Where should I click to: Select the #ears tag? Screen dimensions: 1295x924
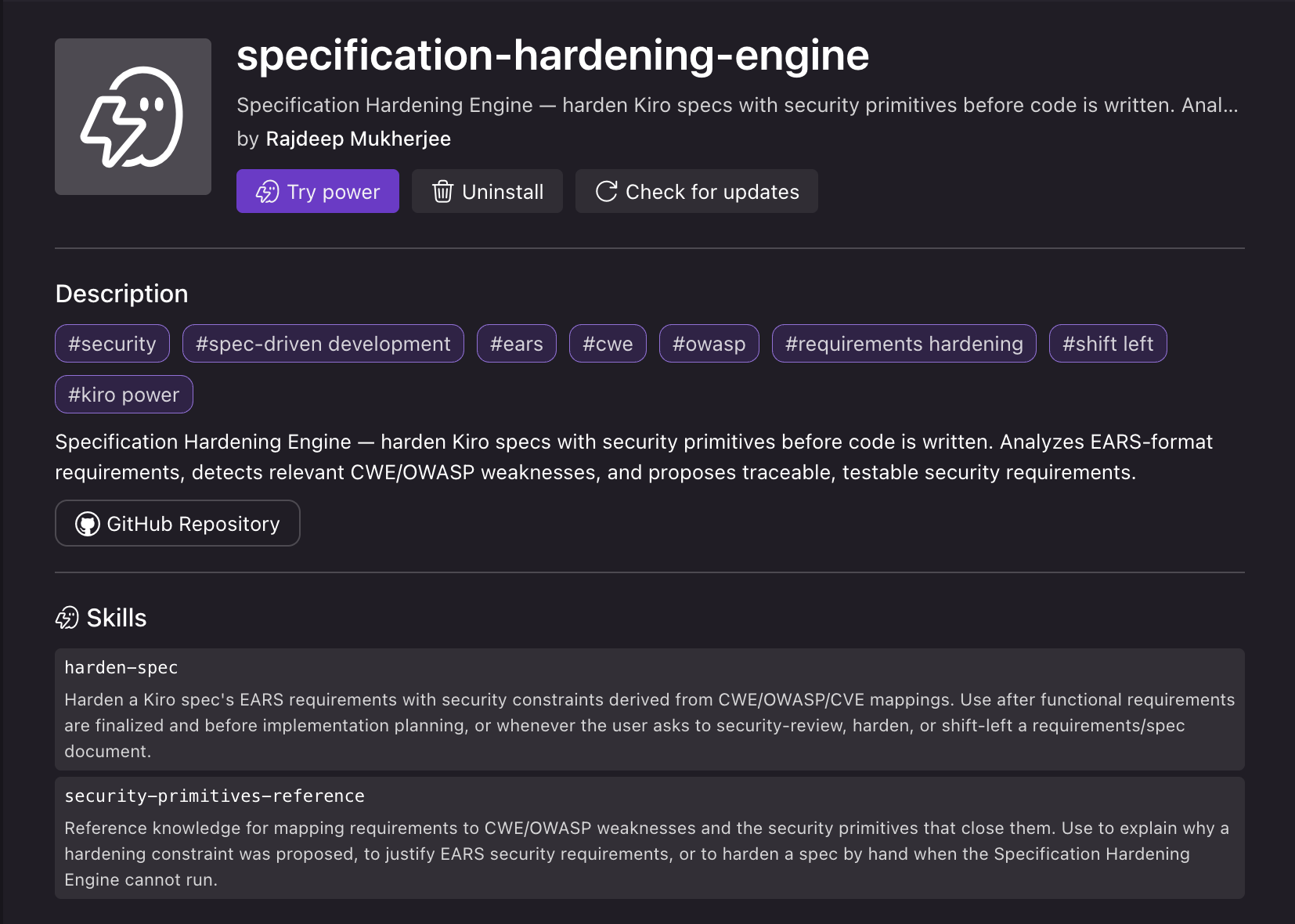tap(517, 344)
